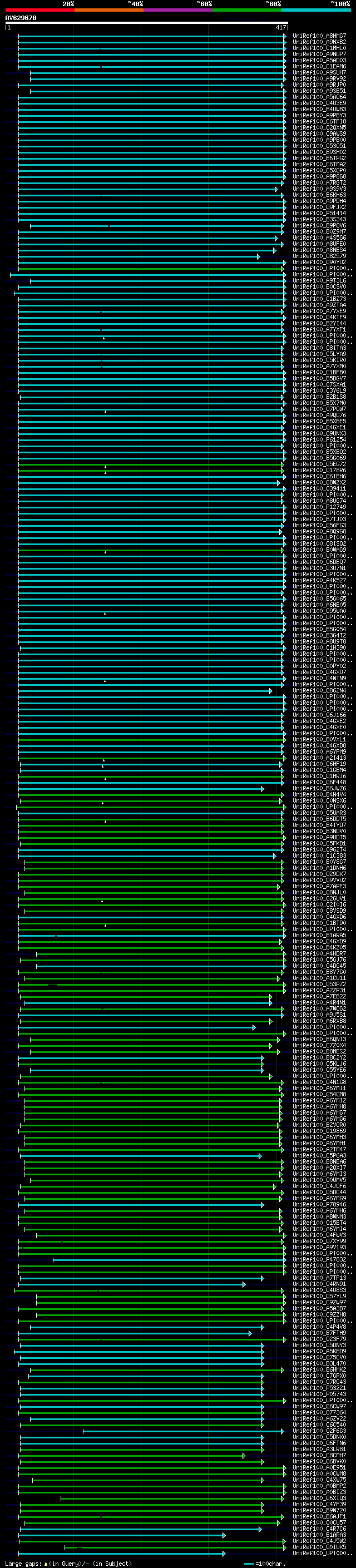Click the white query sequence ruler bar
Viewport: 356px width, 1568px height.
(x=147, y=22)
